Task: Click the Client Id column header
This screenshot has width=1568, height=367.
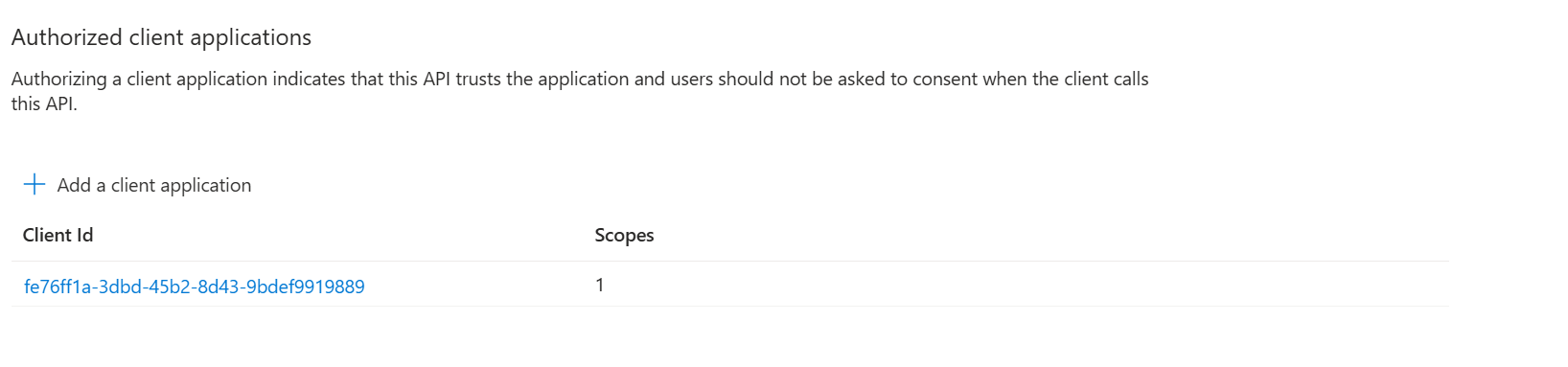Action: pyautogui.click(x=58, y=235)
